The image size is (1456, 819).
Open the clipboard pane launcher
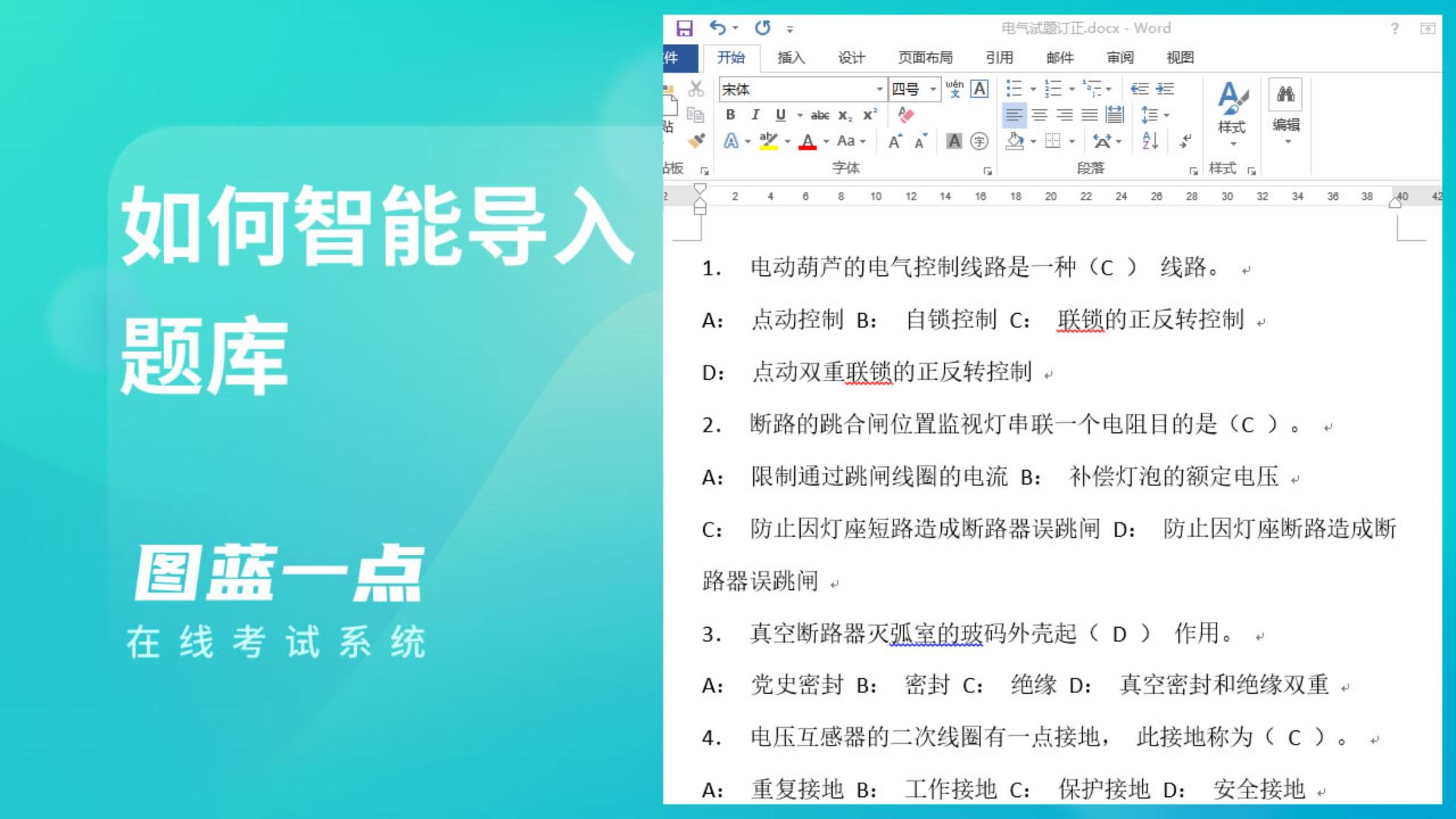click(x=704, y=171)
